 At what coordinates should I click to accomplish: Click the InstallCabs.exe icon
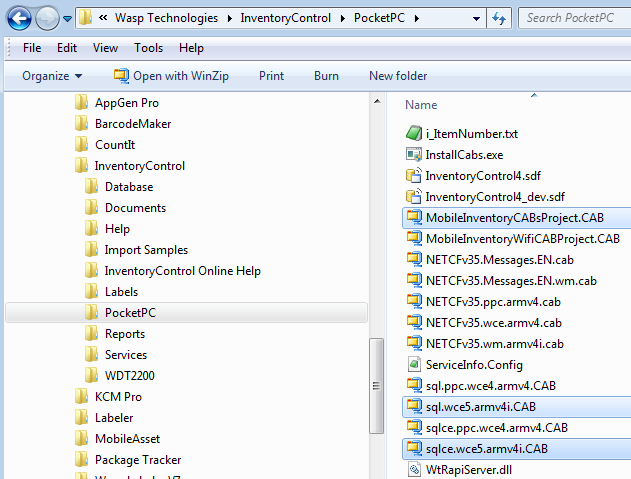click(414, 154)
